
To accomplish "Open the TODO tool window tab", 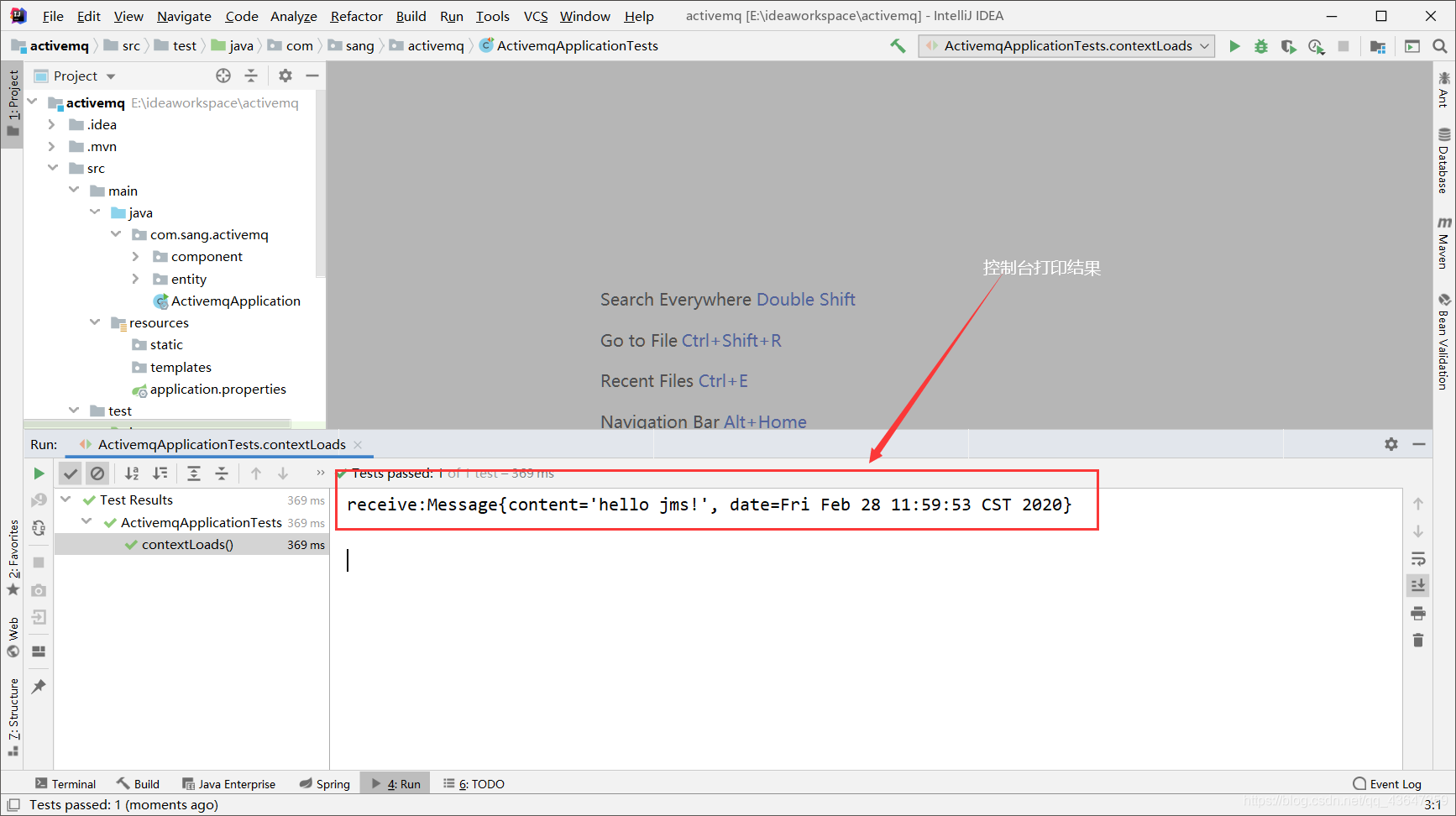I will (x=474, y=784).
